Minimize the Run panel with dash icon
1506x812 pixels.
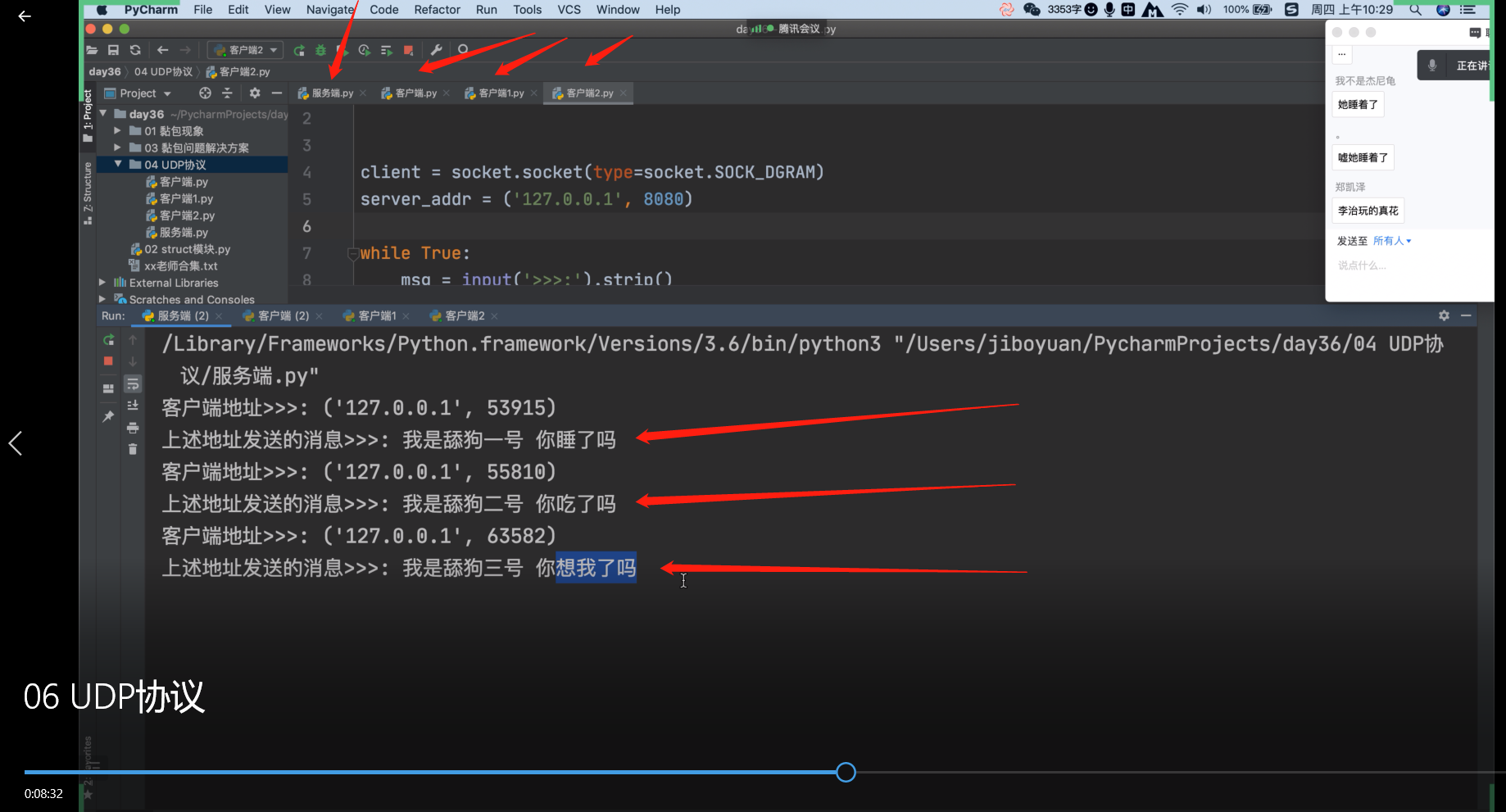coord(1466,315)
